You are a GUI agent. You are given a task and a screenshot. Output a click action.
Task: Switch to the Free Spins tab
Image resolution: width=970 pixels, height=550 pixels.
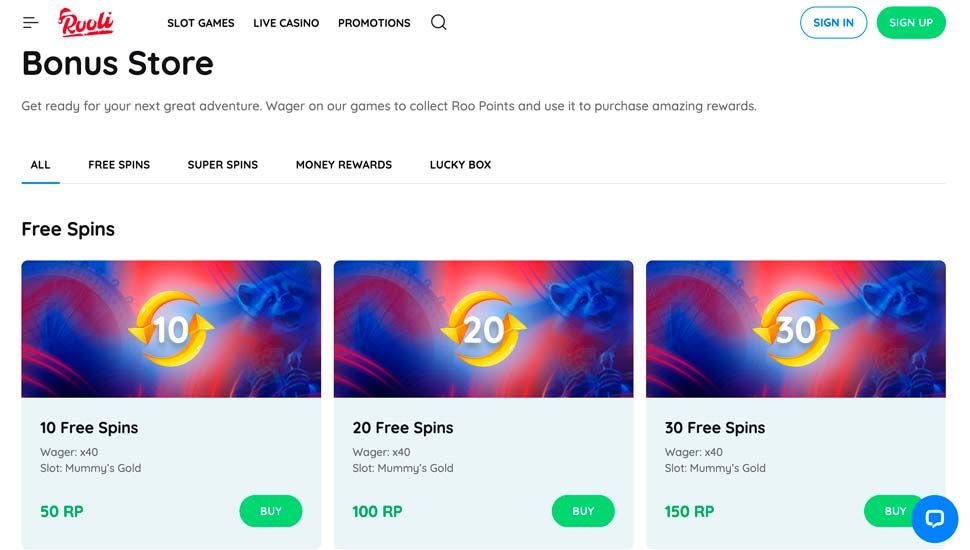[x=119, y=165]
